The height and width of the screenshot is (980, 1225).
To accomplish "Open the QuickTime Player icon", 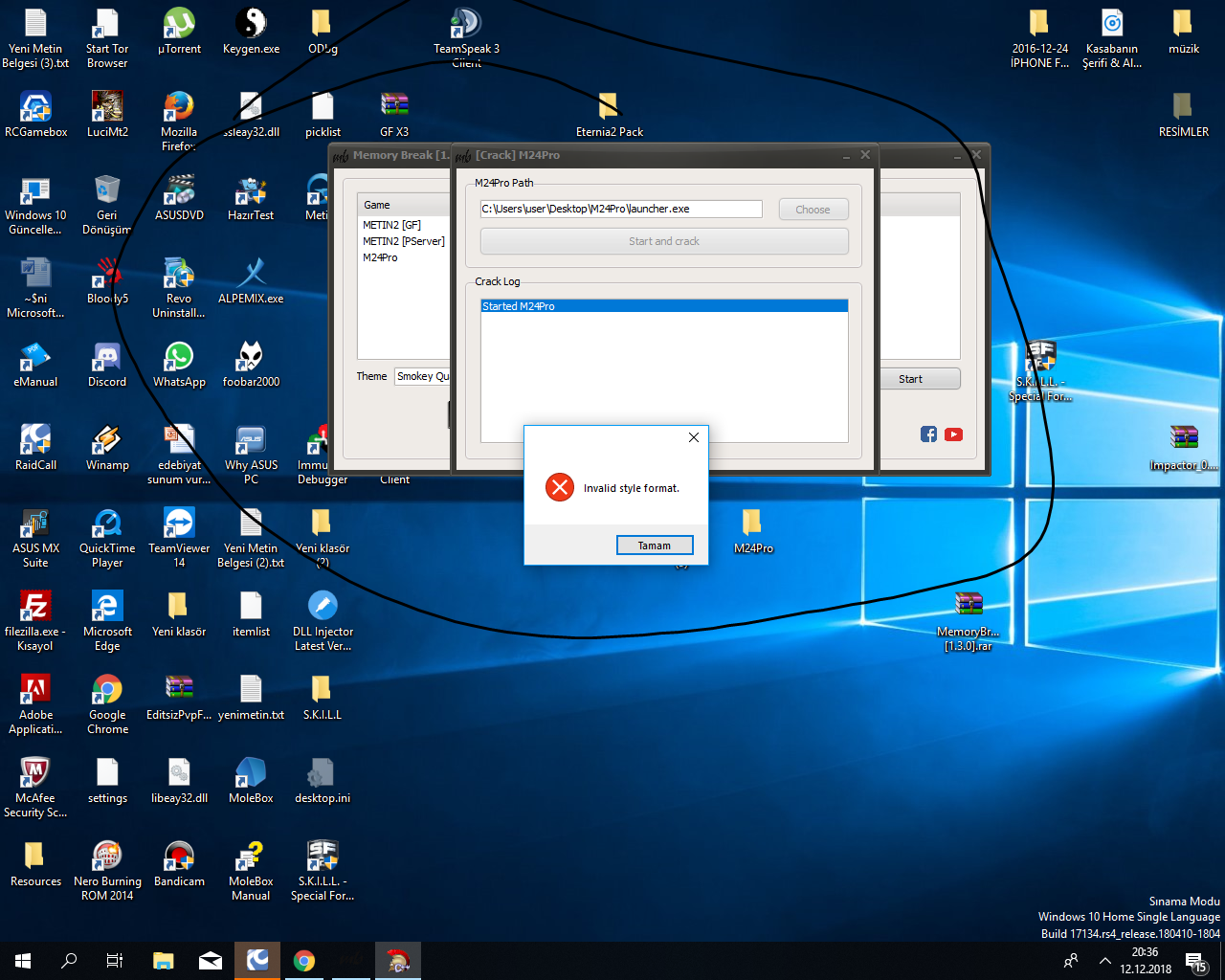I will pos(107,538).
